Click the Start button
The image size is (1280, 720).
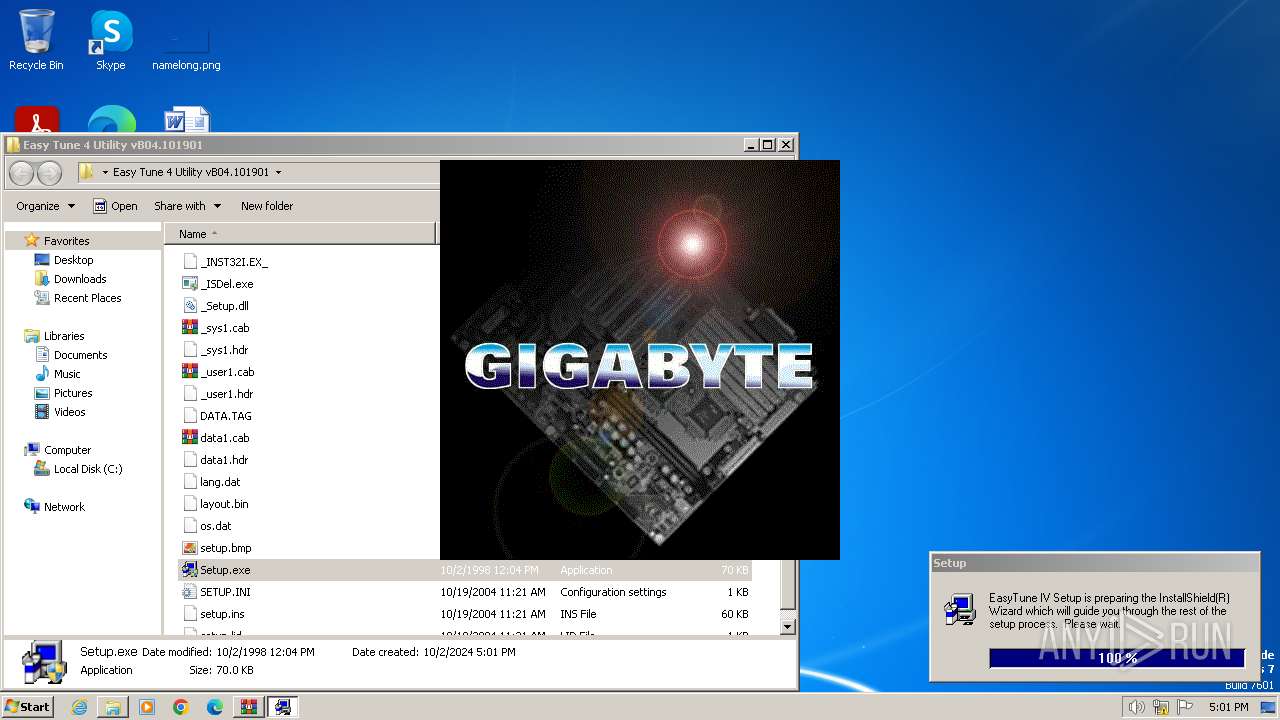[x=27, y=707]
